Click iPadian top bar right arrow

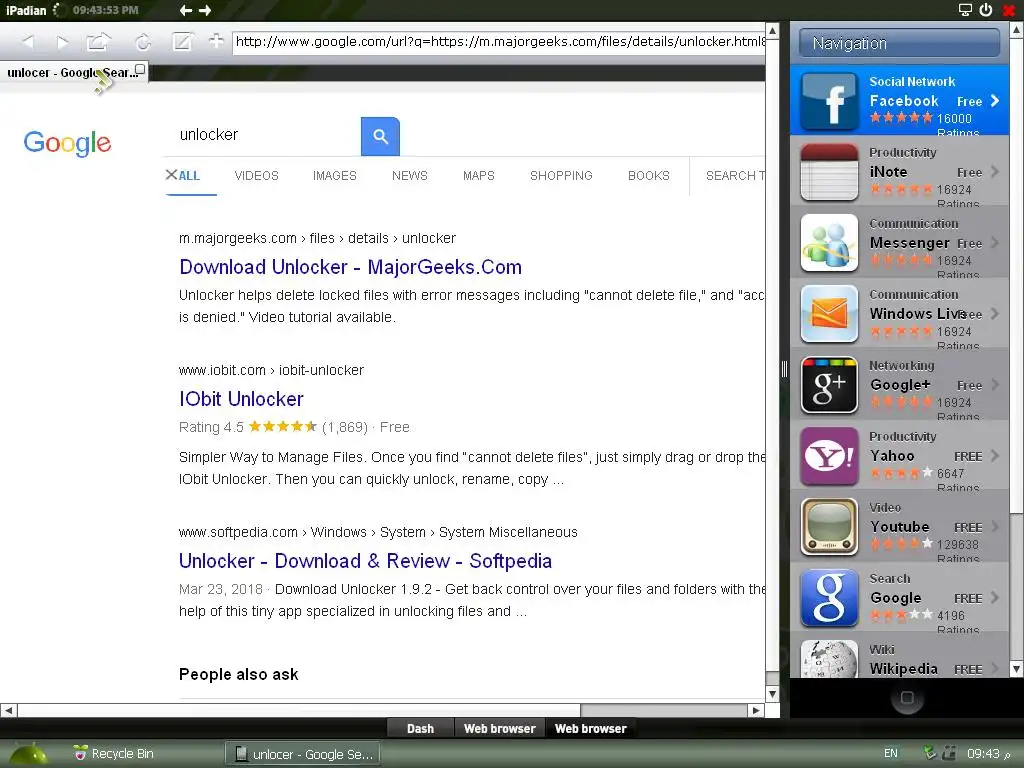point(205,10)
